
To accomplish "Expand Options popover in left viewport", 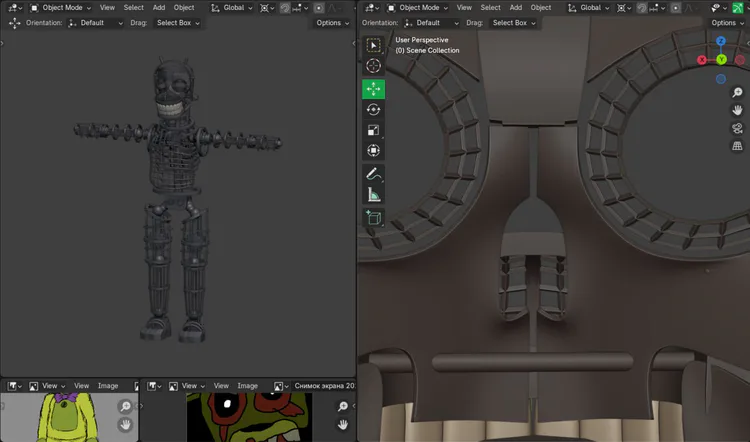I will coord(332,23).
